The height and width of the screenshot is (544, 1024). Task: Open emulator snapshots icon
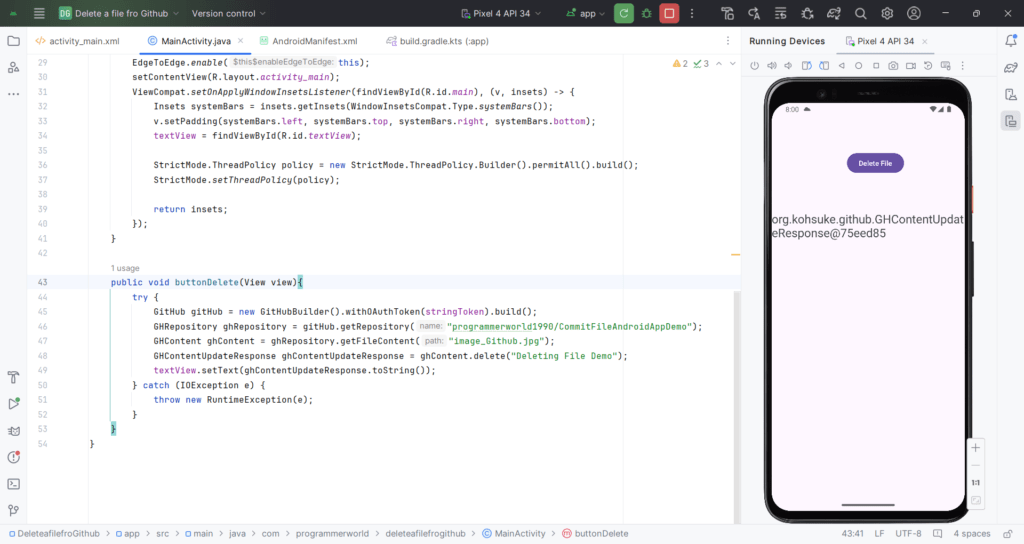tap(928, 65)
